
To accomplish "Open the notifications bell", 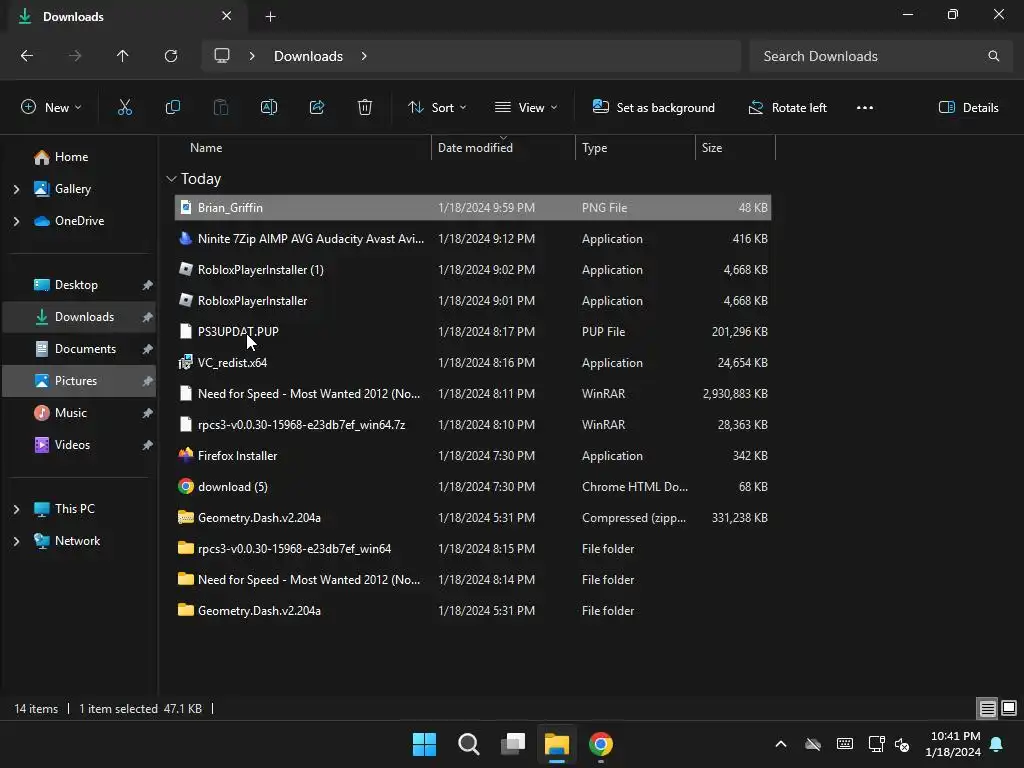I will pyautogui.click(x=997, y=744).
